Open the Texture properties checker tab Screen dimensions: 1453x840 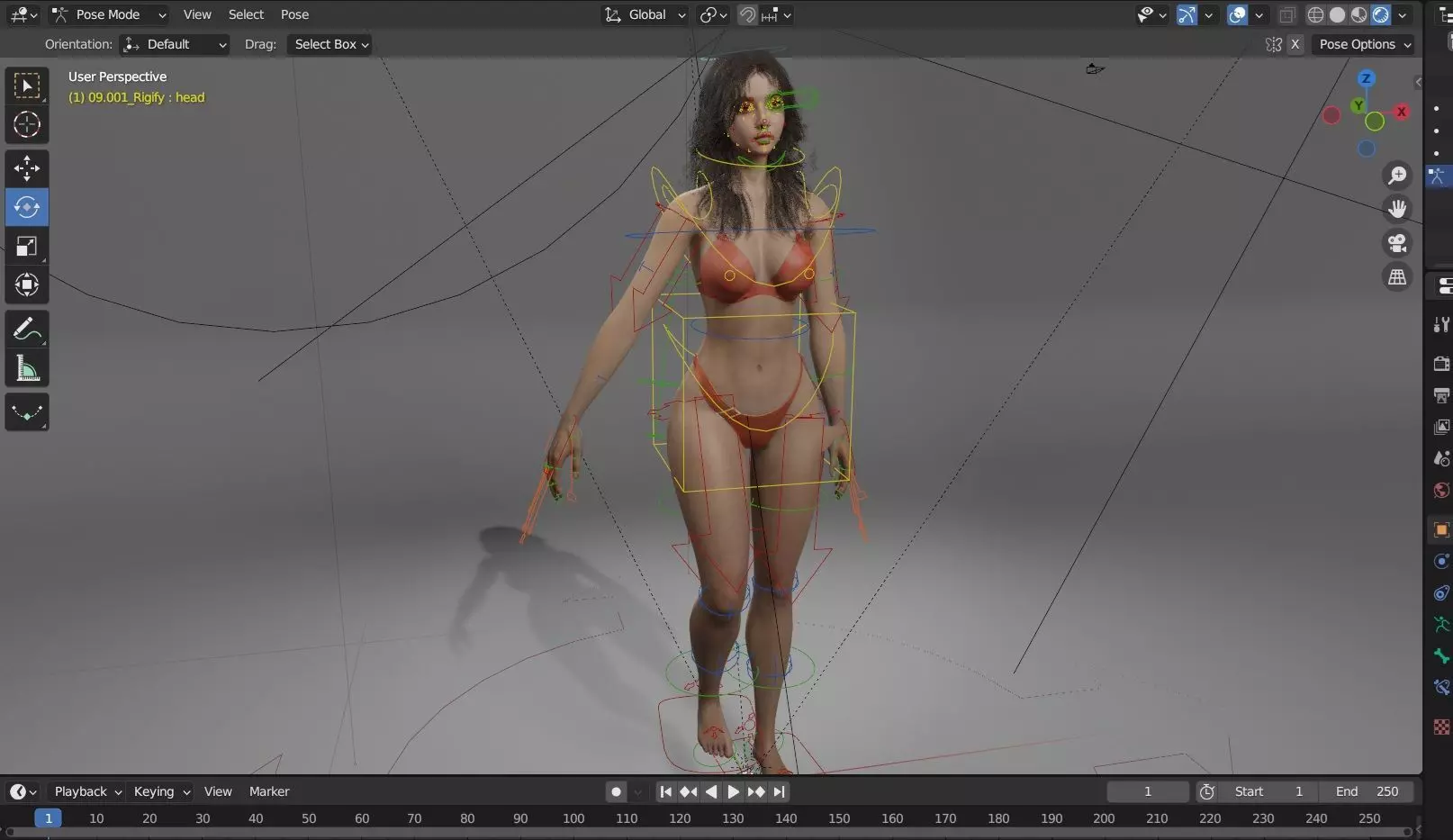pyautogui.click(x=1441, y=727)
